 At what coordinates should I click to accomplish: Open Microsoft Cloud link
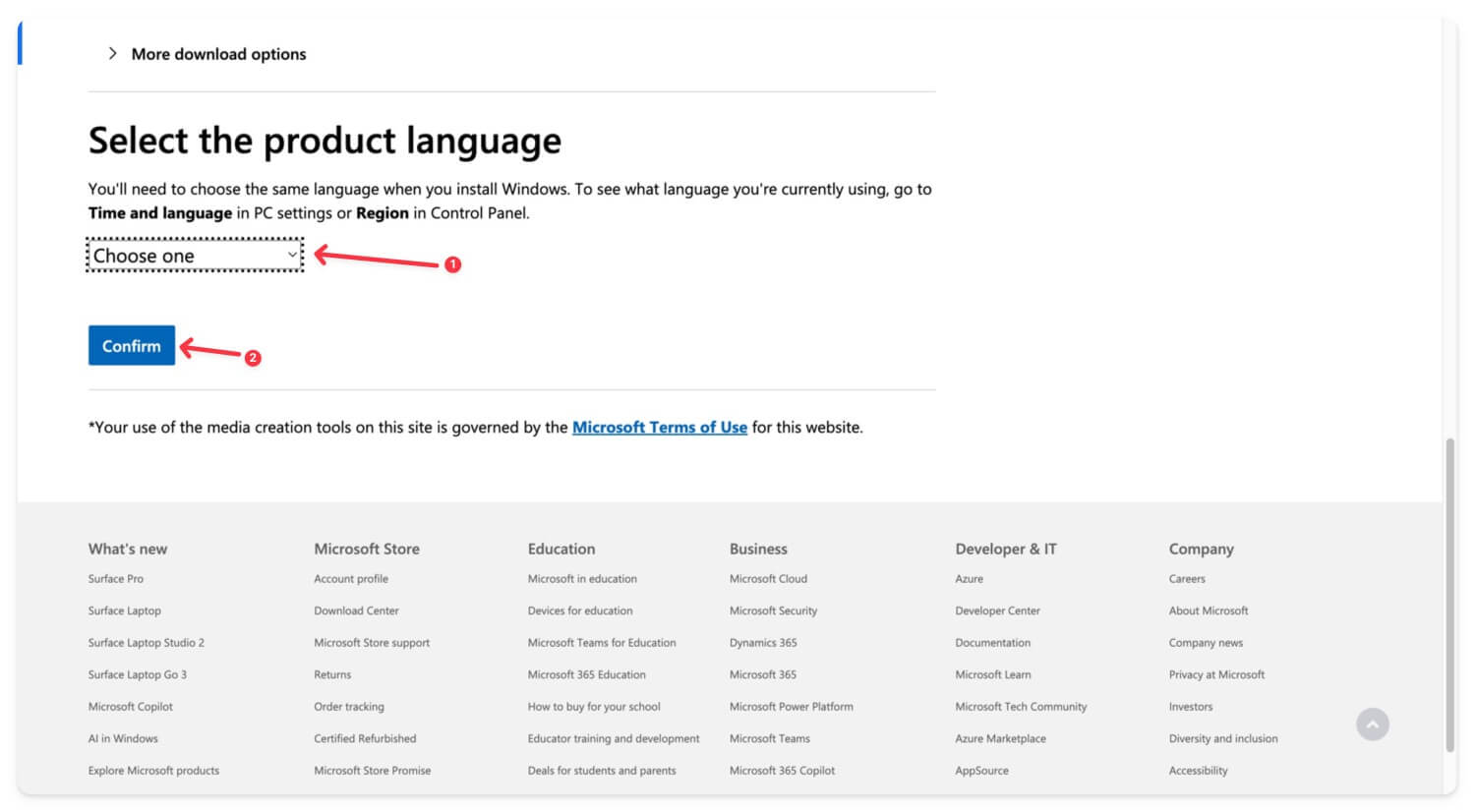pos(768,579)
